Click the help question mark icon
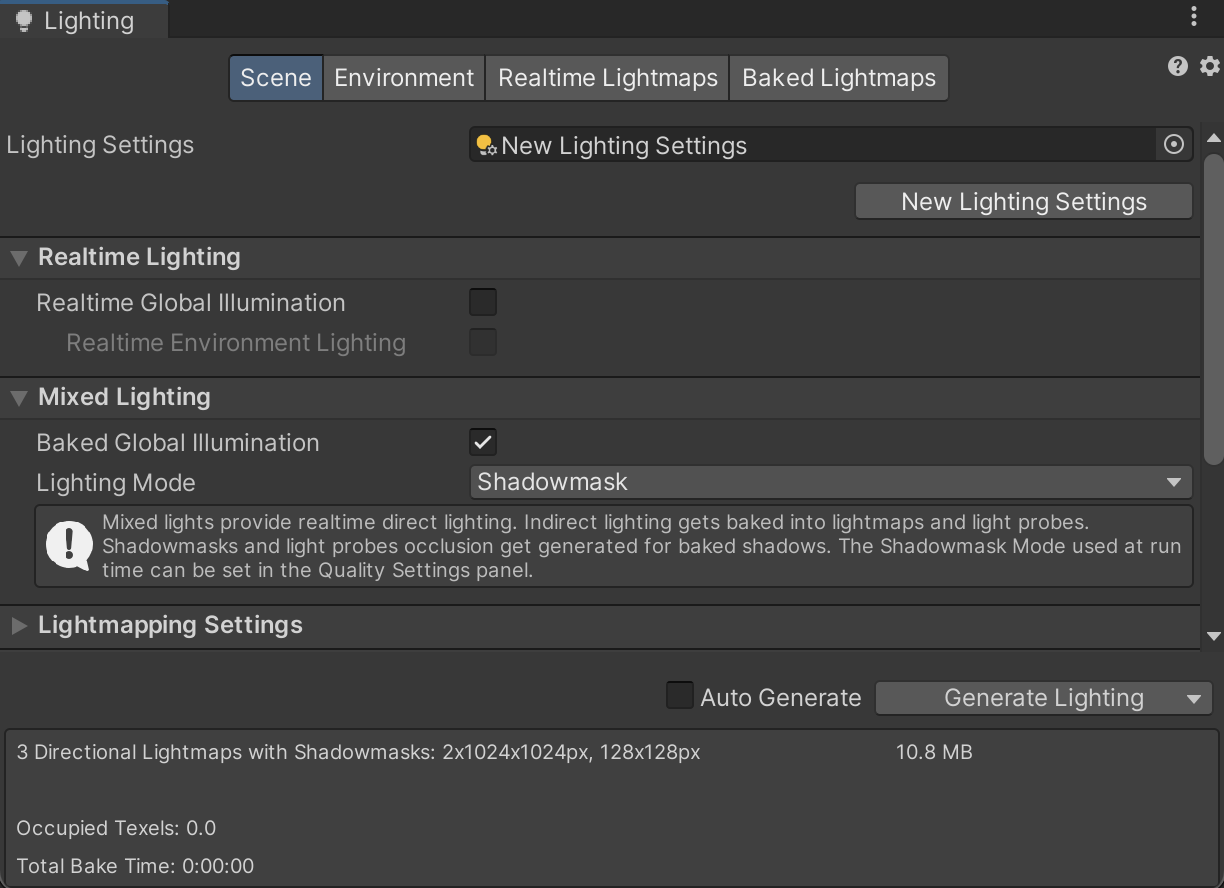The height and width of the screenshot is (888, 1224). pos(1177,66)
